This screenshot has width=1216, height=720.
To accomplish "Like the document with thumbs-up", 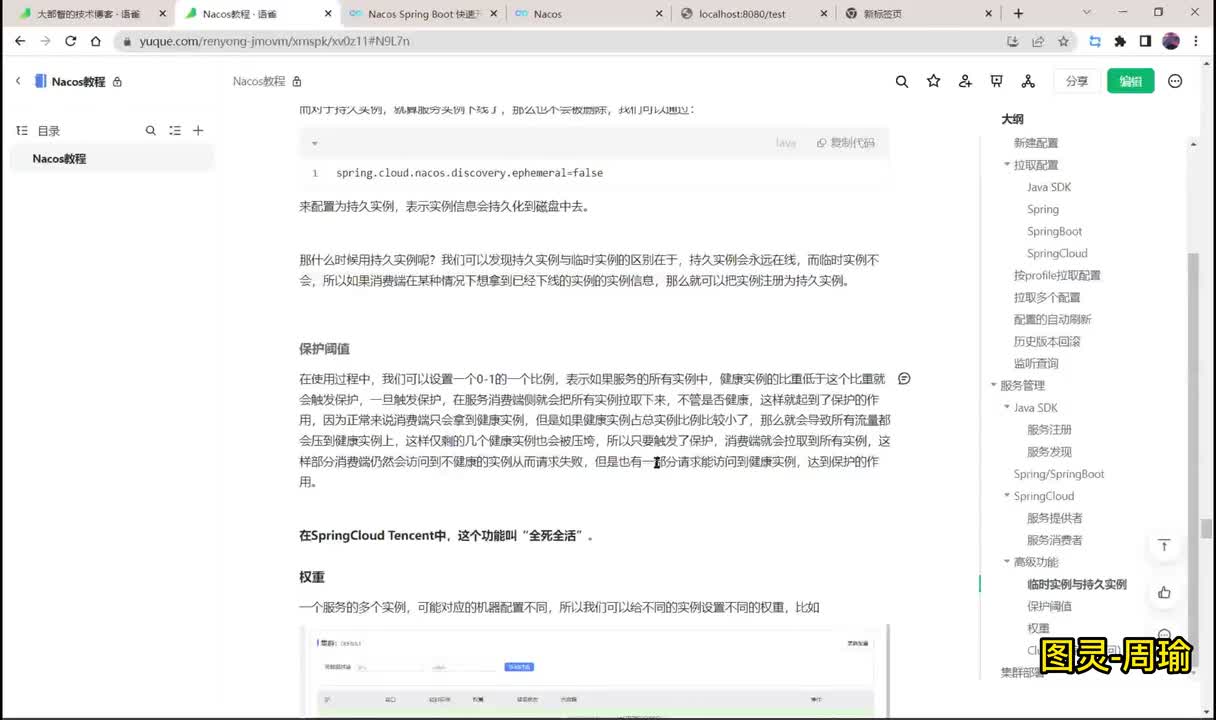I will [x=1164, y=592].
